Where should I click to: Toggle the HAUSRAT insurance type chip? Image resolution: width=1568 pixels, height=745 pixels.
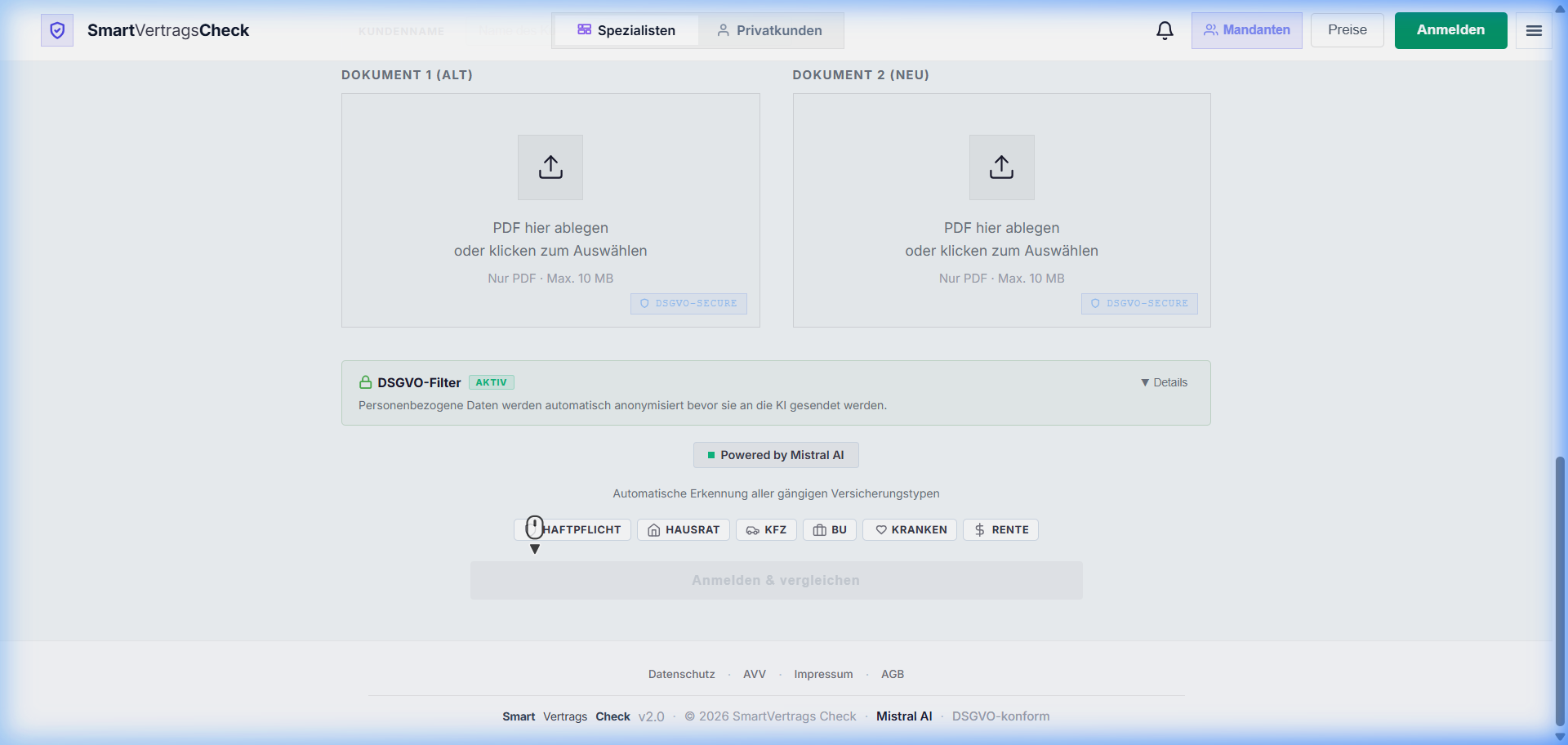[684, 529]
